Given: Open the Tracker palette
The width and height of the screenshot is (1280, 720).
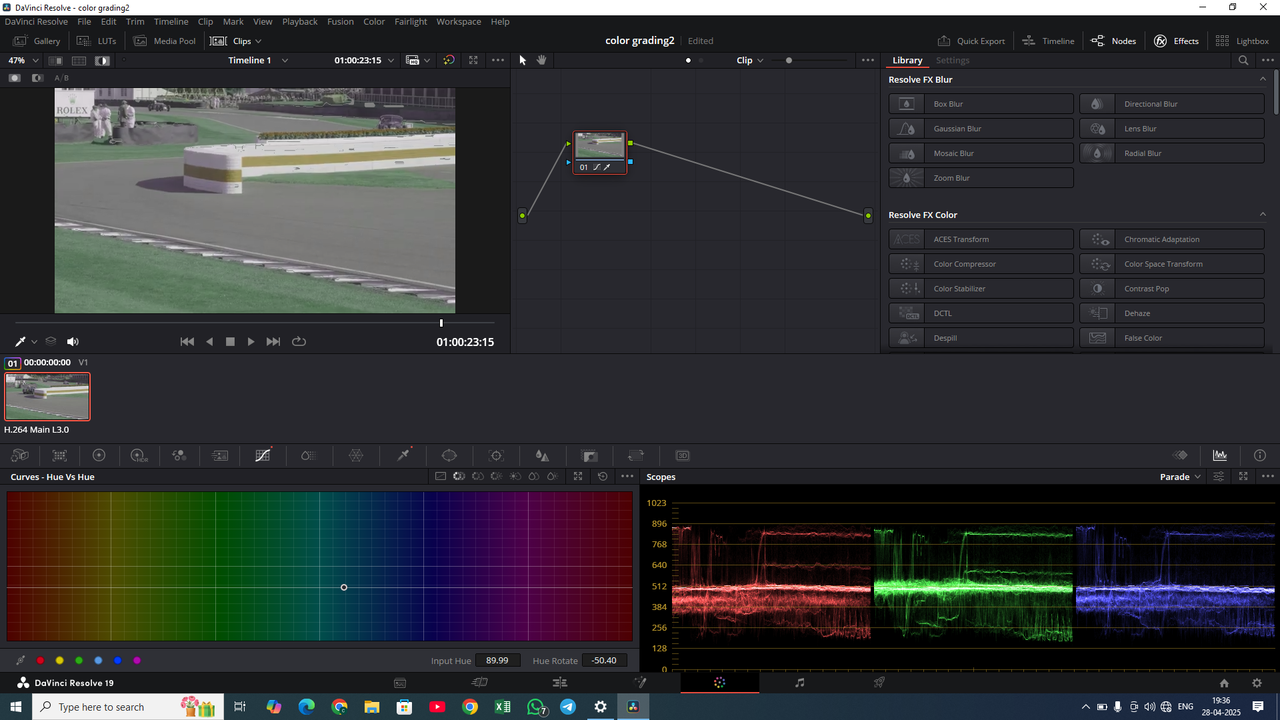Looking at the screenshot, I should click(495, 455).
